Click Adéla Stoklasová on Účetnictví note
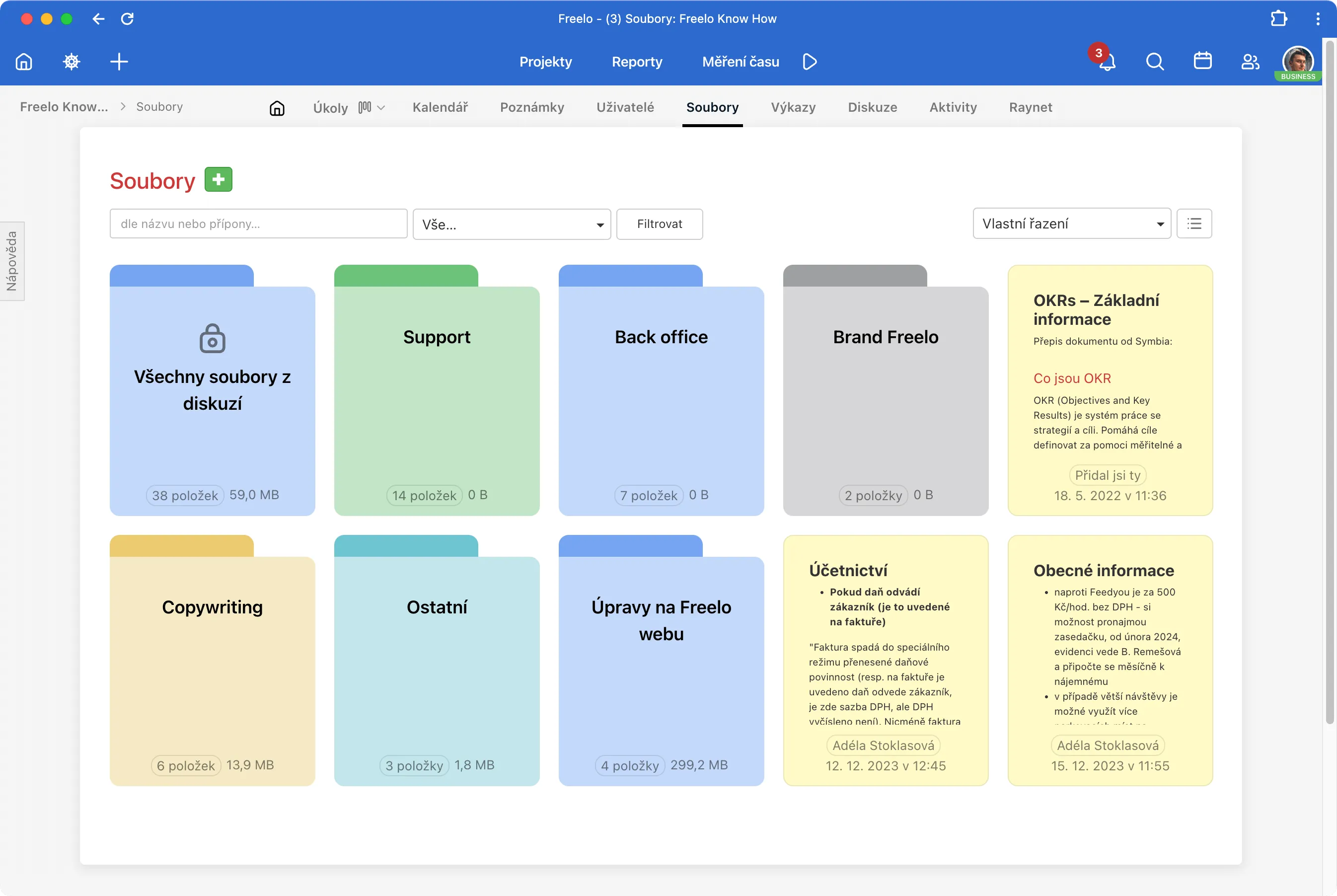 tap(884, 745)
